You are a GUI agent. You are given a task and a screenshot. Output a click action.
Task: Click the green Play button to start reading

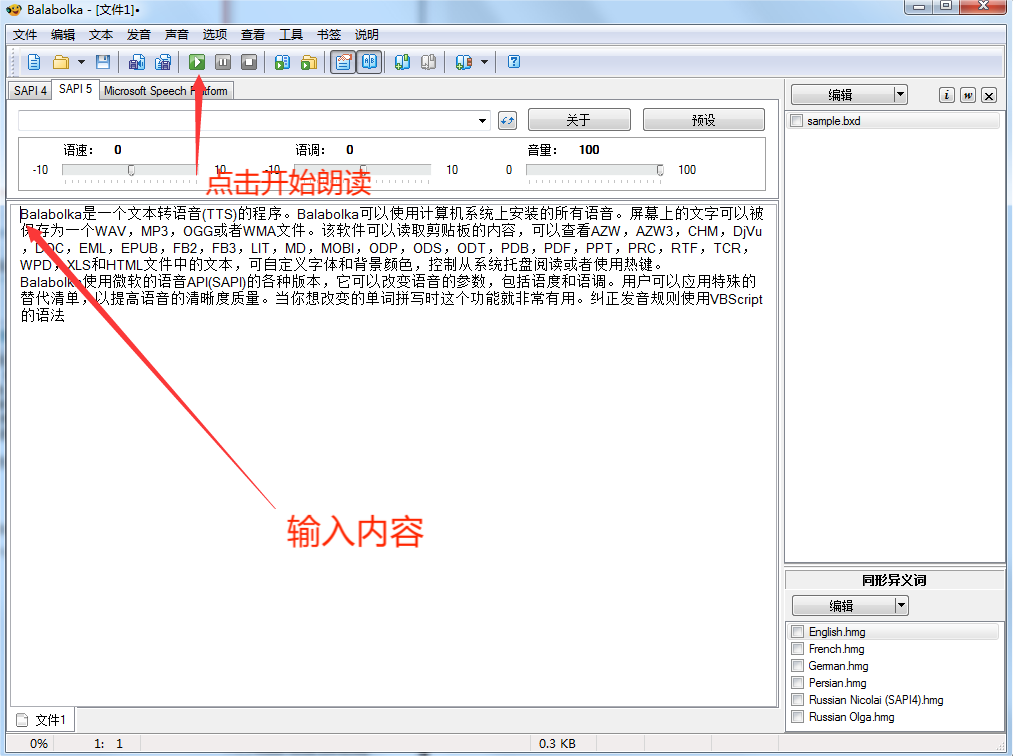(x=197, y=62)
